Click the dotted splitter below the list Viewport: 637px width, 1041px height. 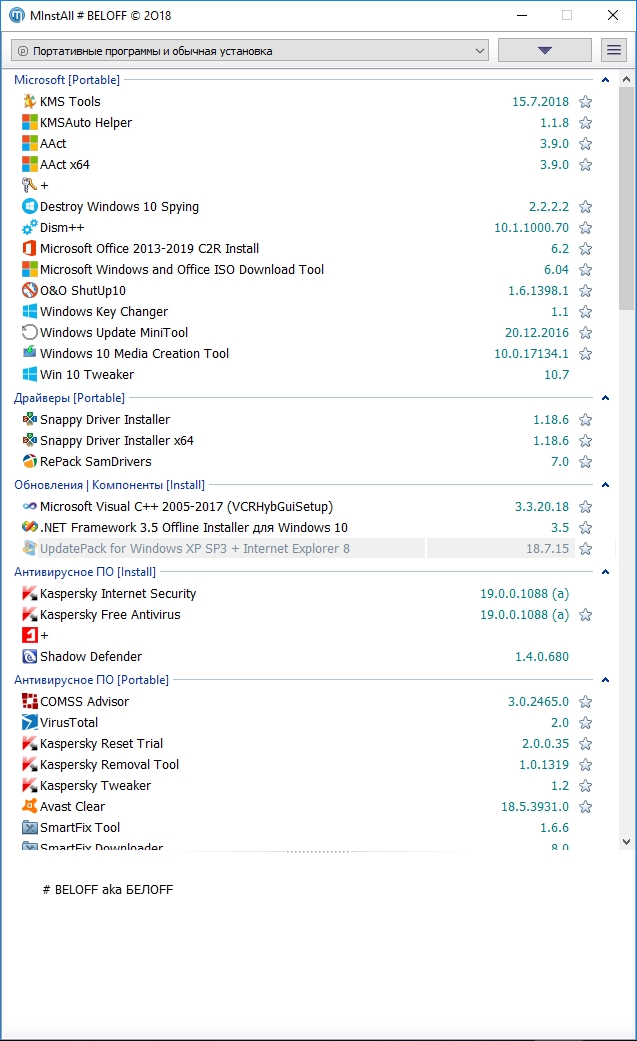(318, 852)
